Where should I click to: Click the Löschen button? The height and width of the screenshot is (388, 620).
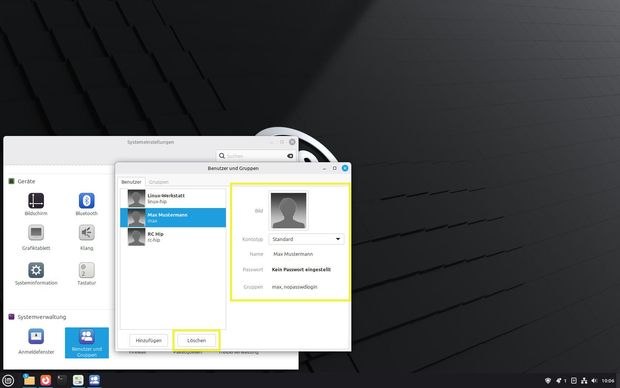pyautogui.click(x=197, y=340)
